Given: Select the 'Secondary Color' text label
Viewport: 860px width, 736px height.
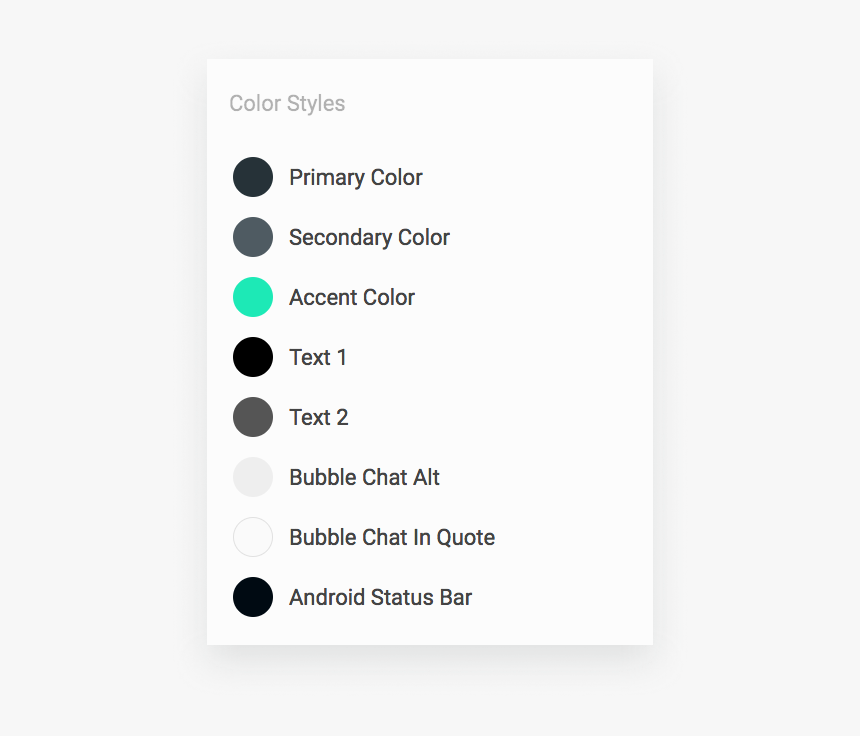Looking at the screenshot, I should (x=369, y=237).
